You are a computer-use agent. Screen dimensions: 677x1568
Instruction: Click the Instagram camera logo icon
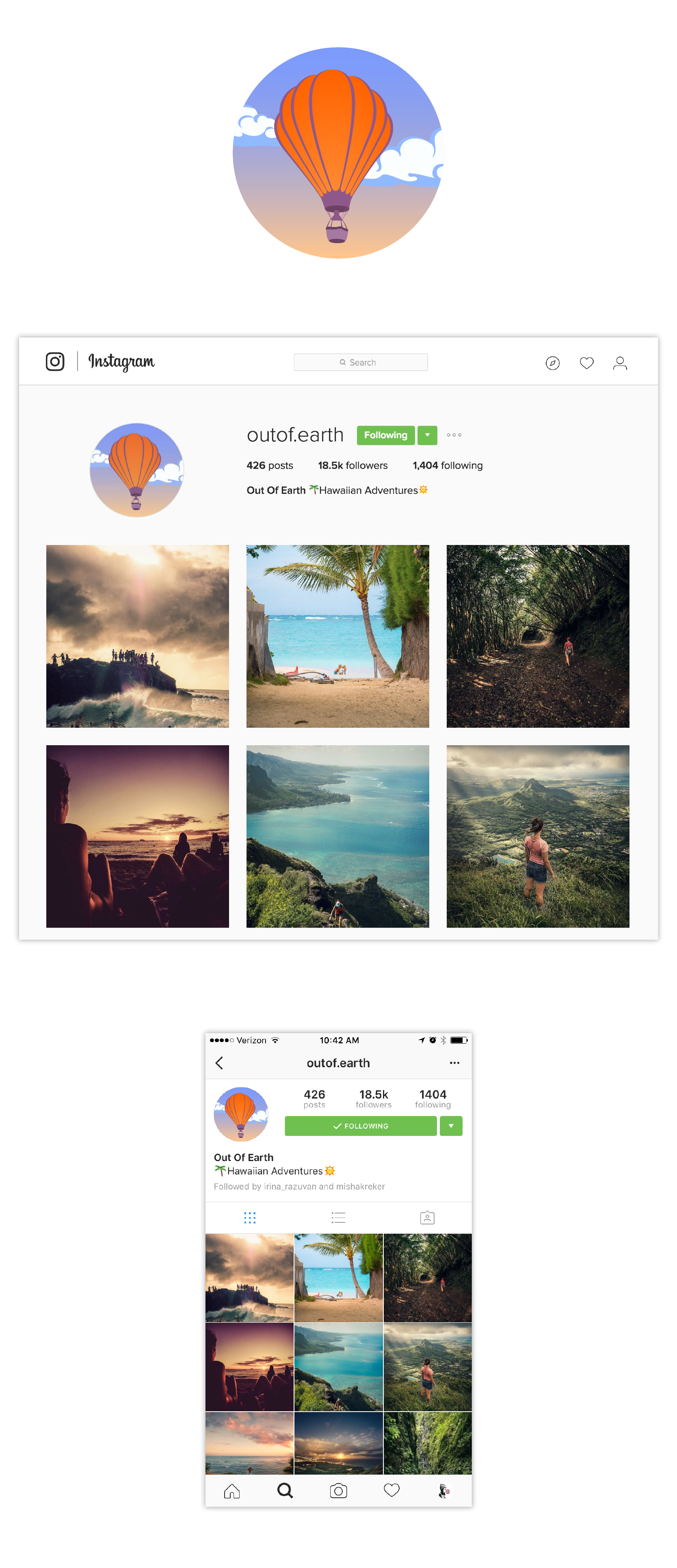(x=55, y=361)
